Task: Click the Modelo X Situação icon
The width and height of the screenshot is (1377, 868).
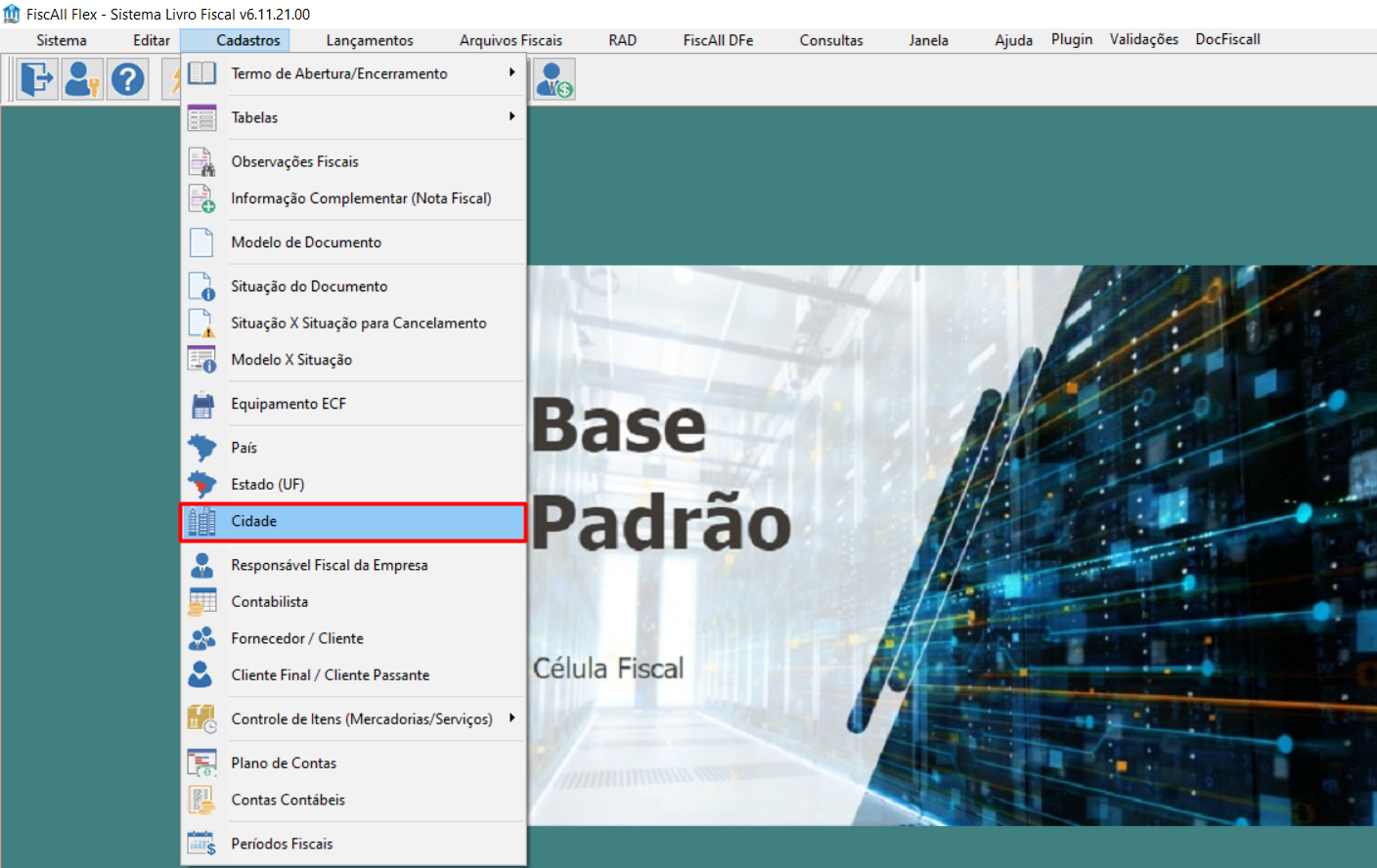Action: pyautogui.click(x=201, y=360)
